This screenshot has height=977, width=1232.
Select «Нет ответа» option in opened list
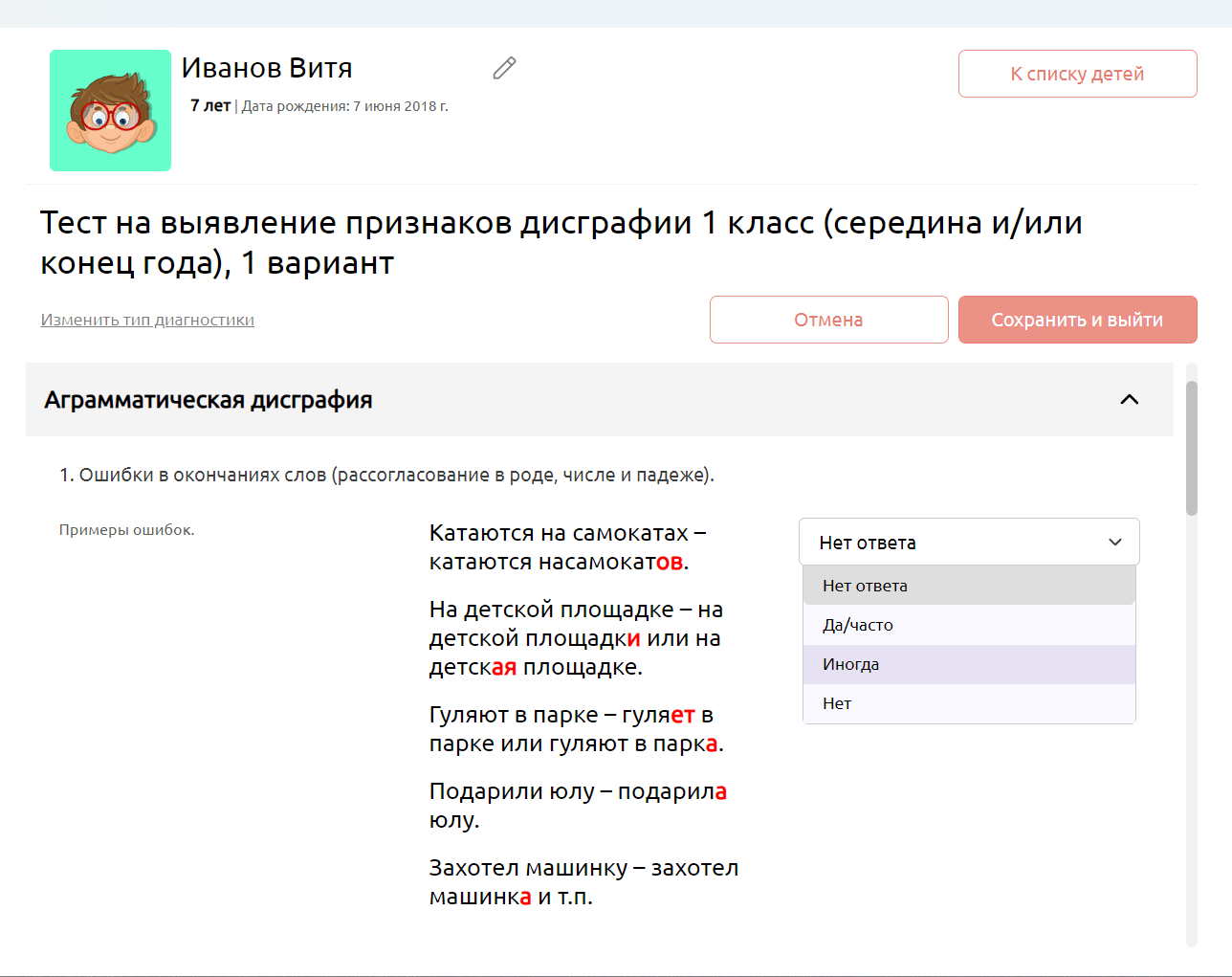[x=865, y=586]
